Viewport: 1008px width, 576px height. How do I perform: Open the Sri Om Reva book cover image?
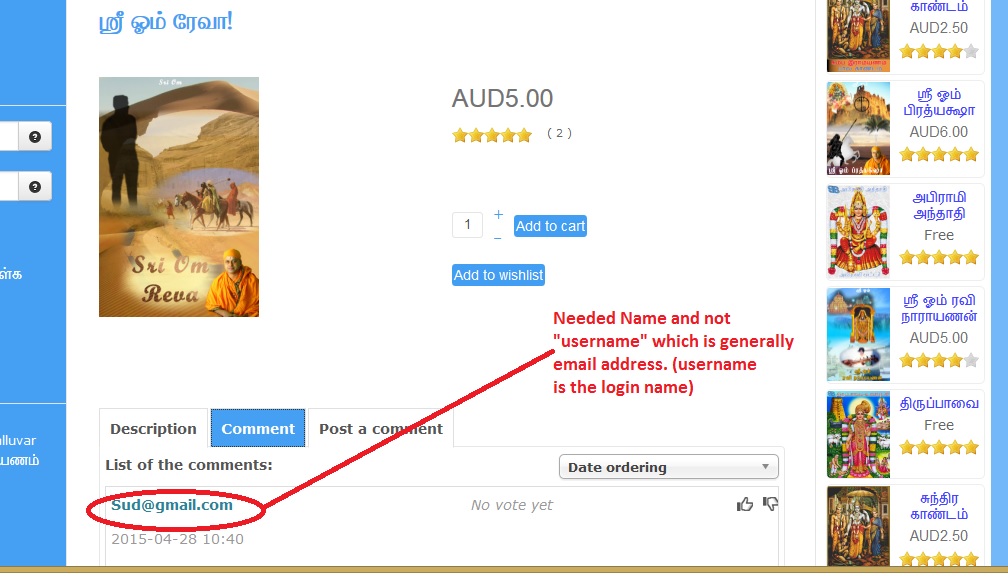coord(179,197)
